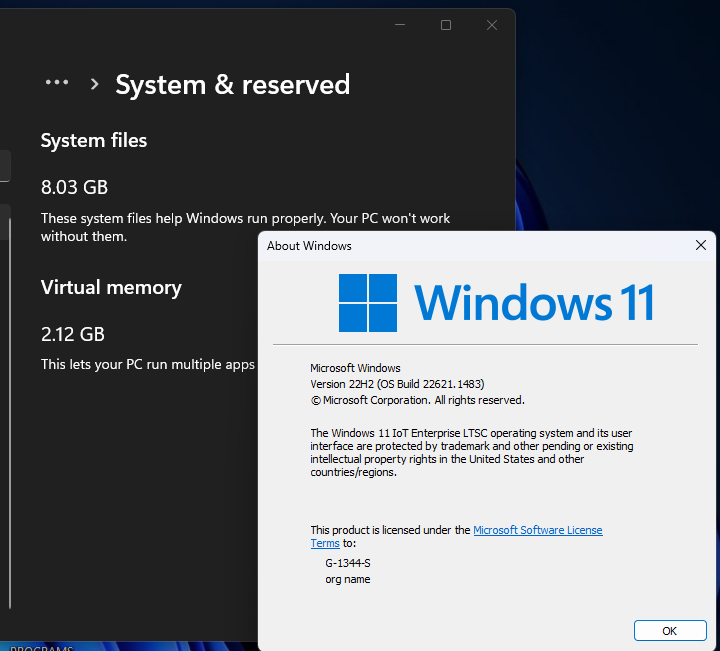The image size is (720, 651).
Task: Close the Settings window
Action: [x=492, y=25]
